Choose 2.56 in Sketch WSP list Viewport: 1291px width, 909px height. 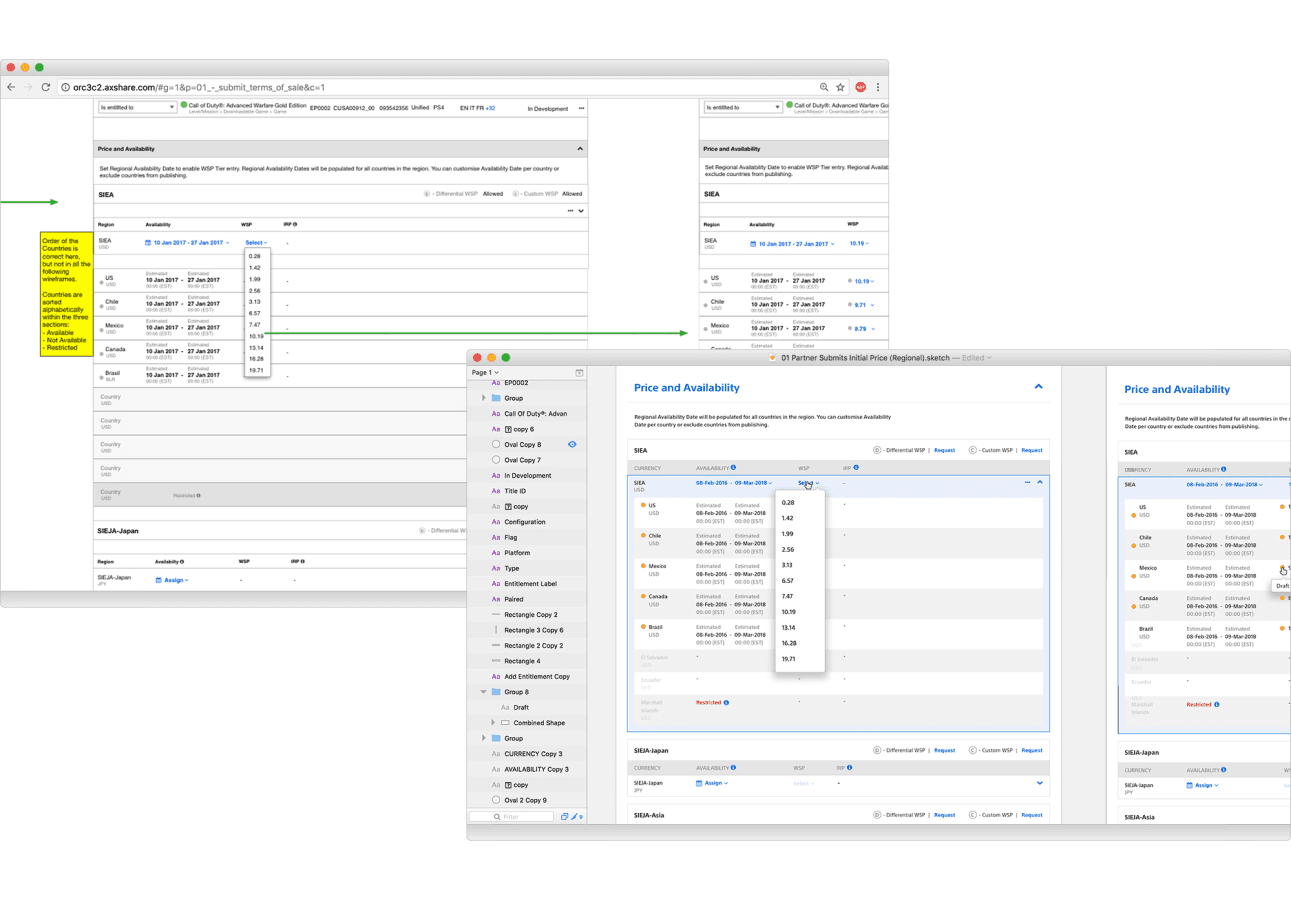click(x=788, y=549)
